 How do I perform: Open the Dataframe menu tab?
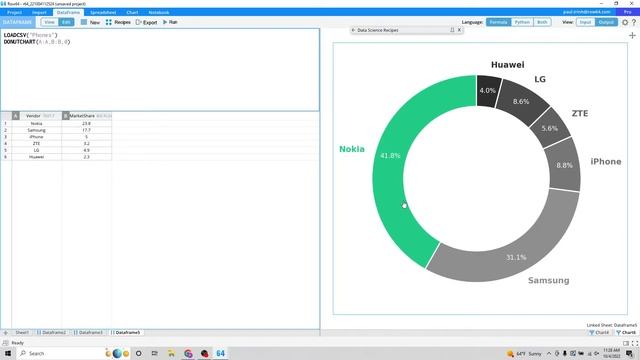(x=68, y=13)
